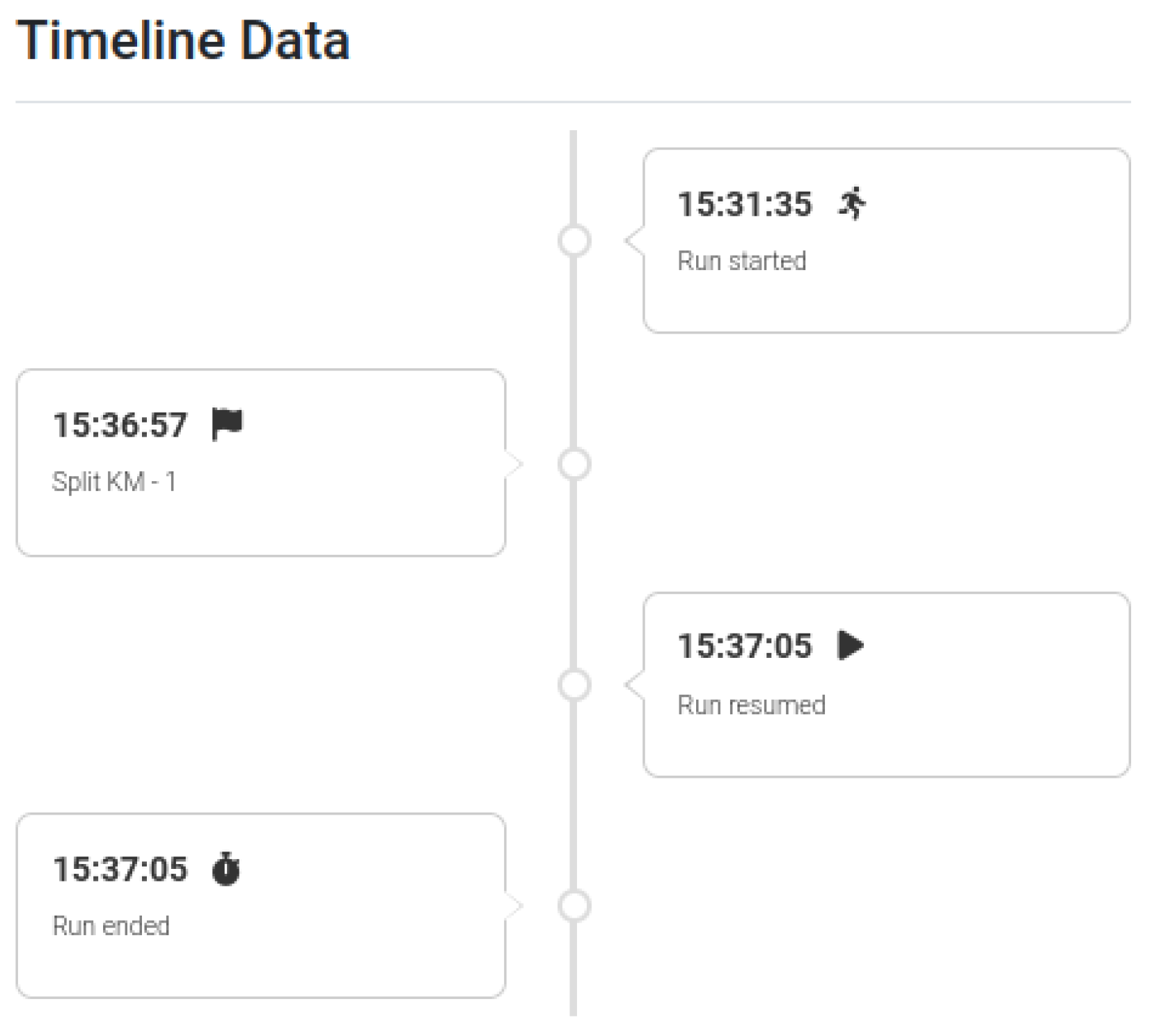The width and height of the screenshot is (1152, 1036).
Task: Click the running person icon beside 15:31:35
Action: [x=852, y=203]
